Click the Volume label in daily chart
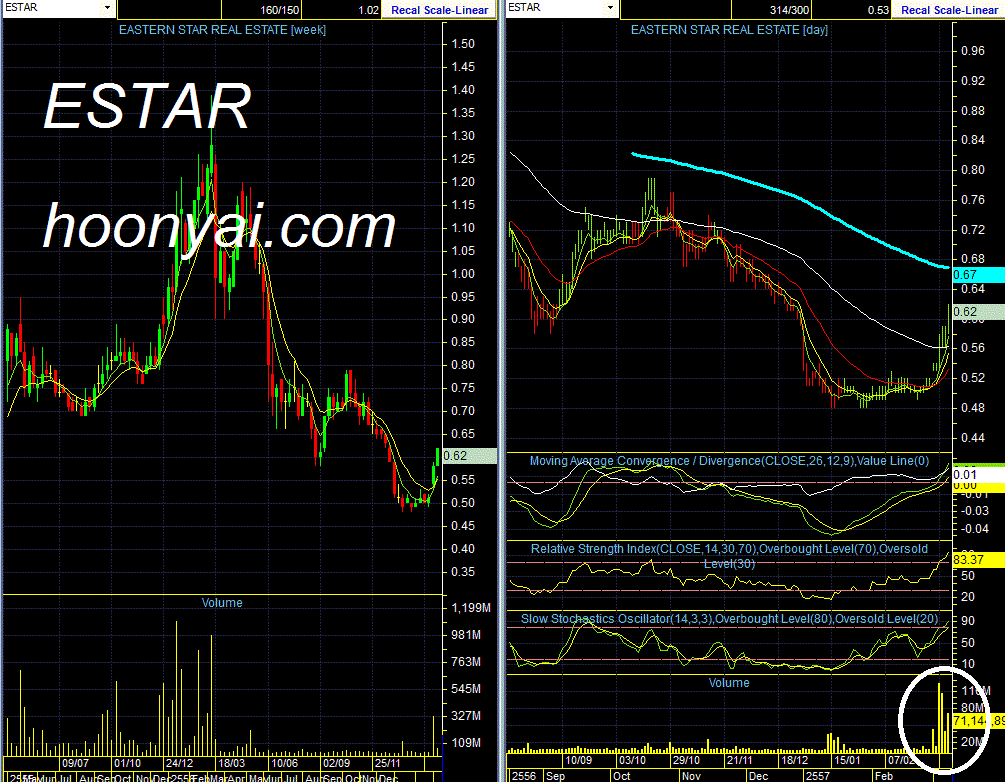This screenshot has width=1005, height=782. [729, 683]
